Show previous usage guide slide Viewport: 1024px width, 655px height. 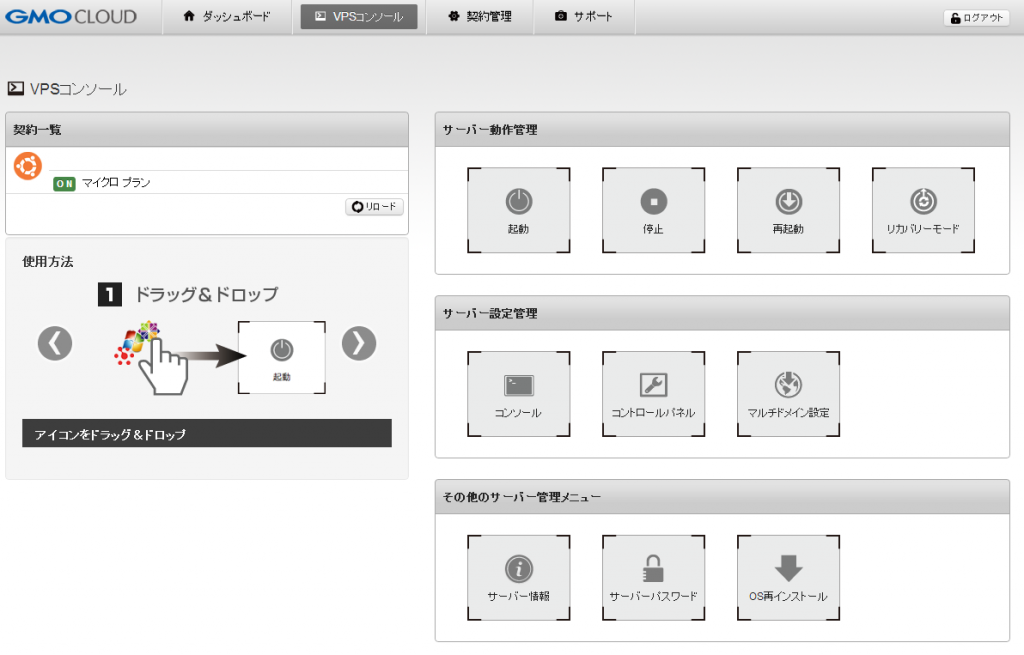click(x=55, y=343)
